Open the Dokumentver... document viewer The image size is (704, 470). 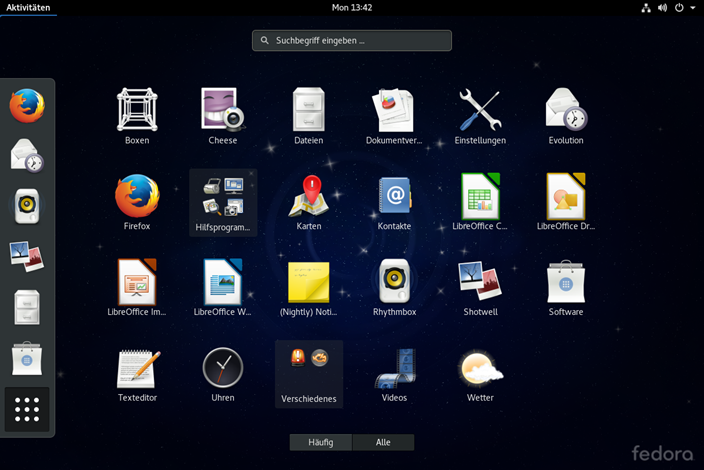click(x=394, y=116)
